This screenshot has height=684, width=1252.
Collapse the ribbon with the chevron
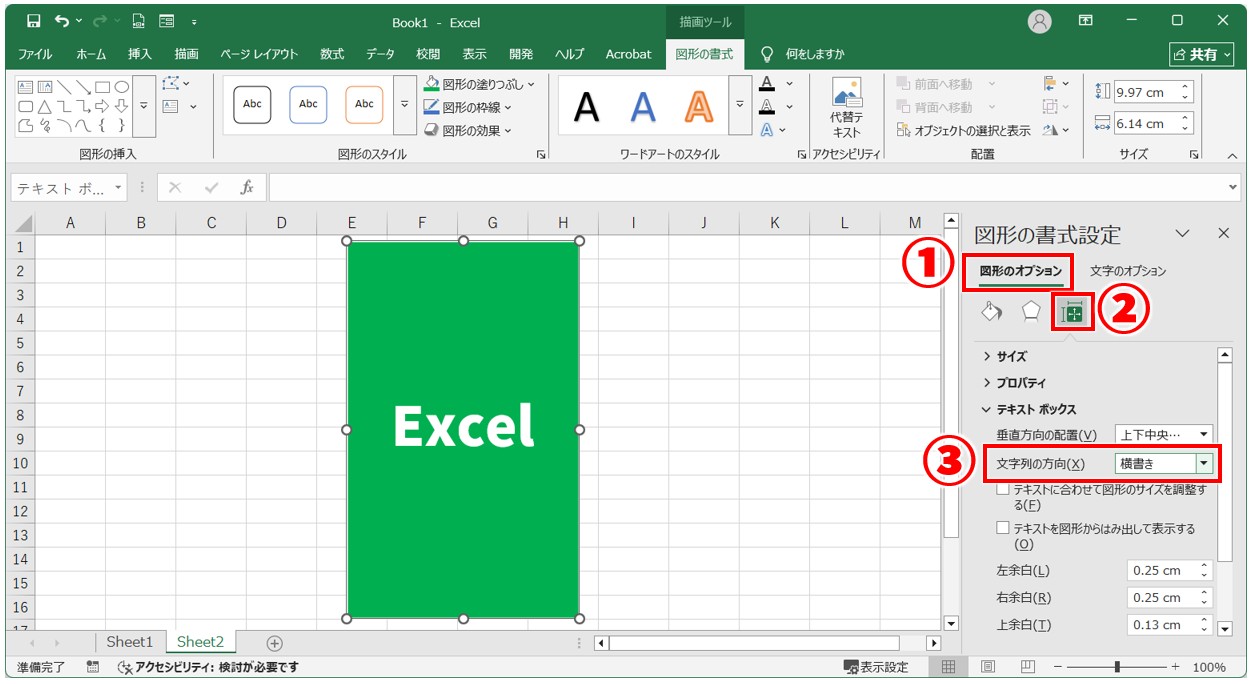[x=1232, y=155]
